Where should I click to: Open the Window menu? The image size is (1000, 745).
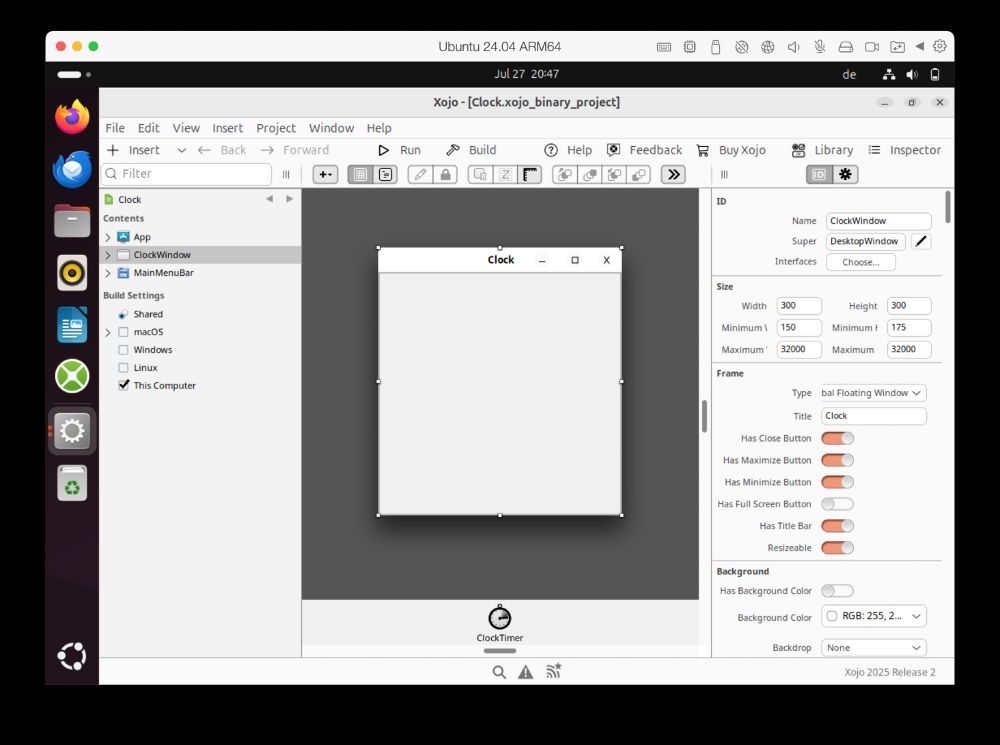[332, 128]
